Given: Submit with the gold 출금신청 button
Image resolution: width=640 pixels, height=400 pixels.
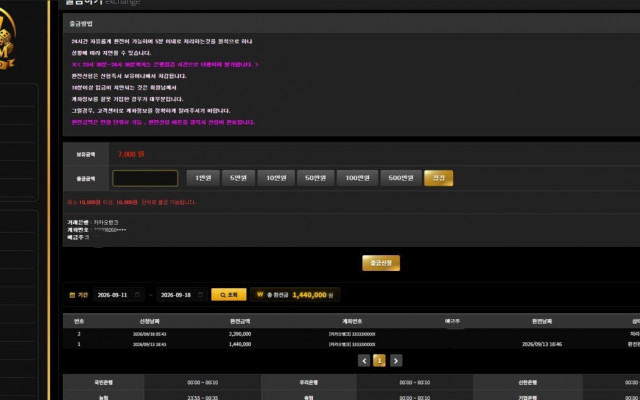Looking at the screenshot, I should coord(381,263).
